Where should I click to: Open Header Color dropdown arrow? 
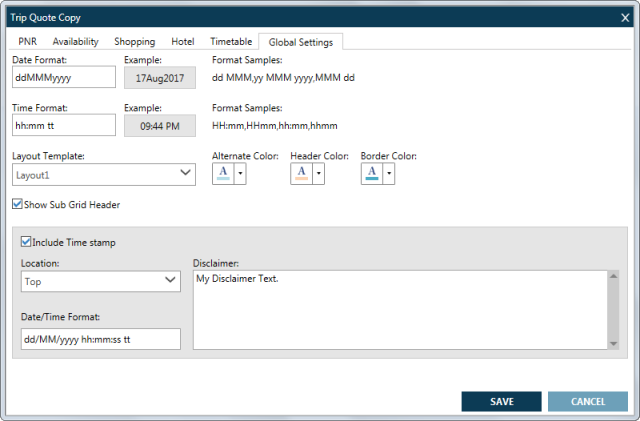point(319,174)
